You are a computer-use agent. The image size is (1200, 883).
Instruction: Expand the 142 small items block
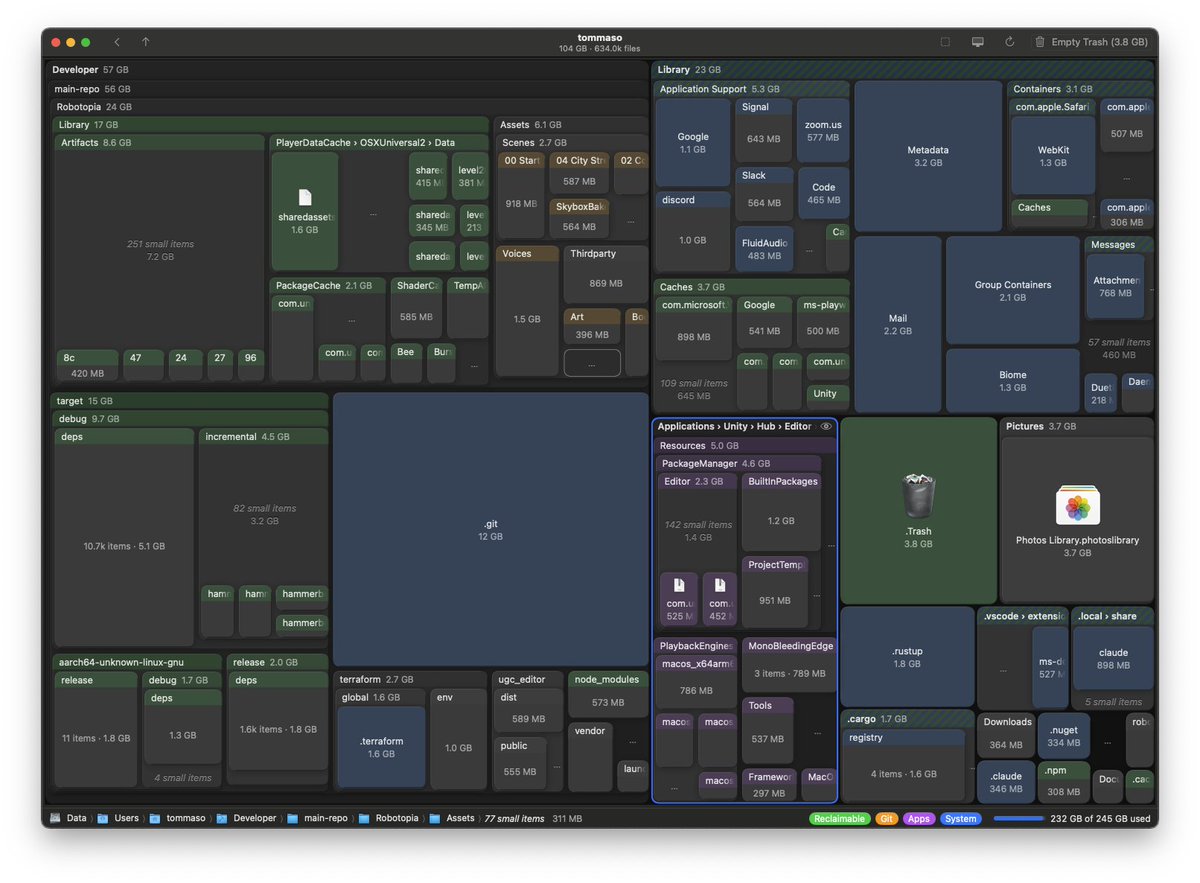698,531
